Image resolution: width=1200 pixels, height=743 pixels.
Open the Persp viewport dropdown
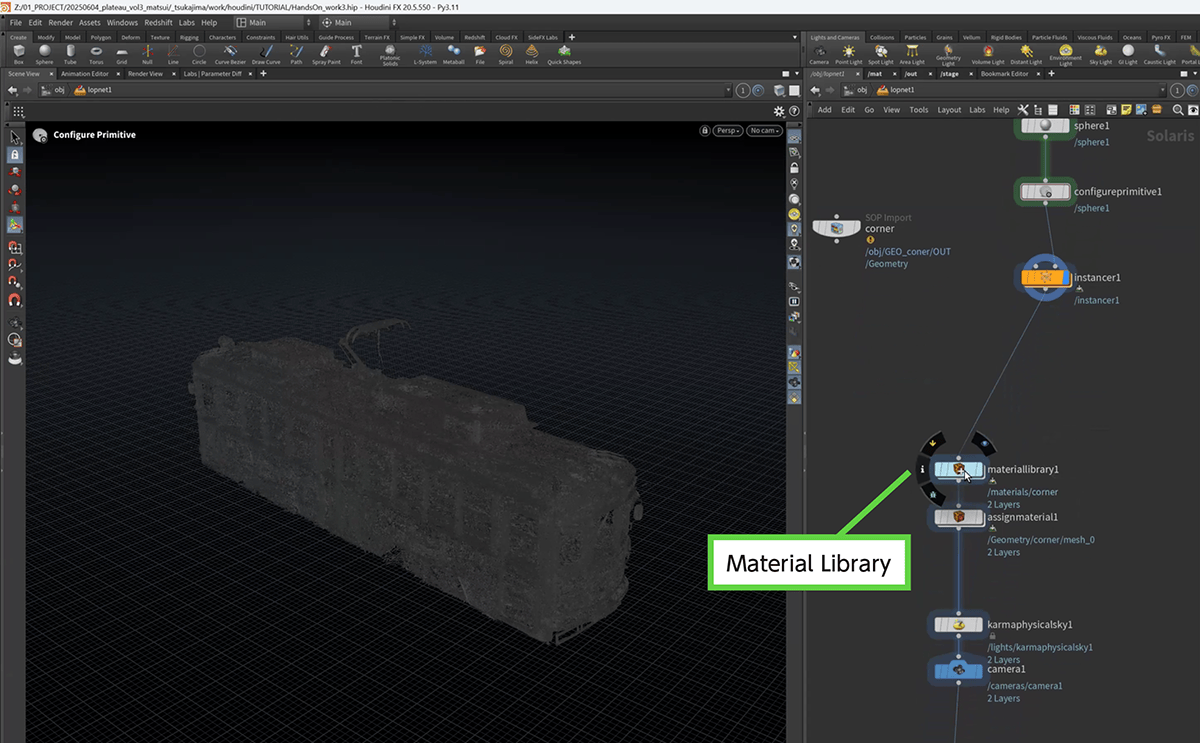point(728,131)
